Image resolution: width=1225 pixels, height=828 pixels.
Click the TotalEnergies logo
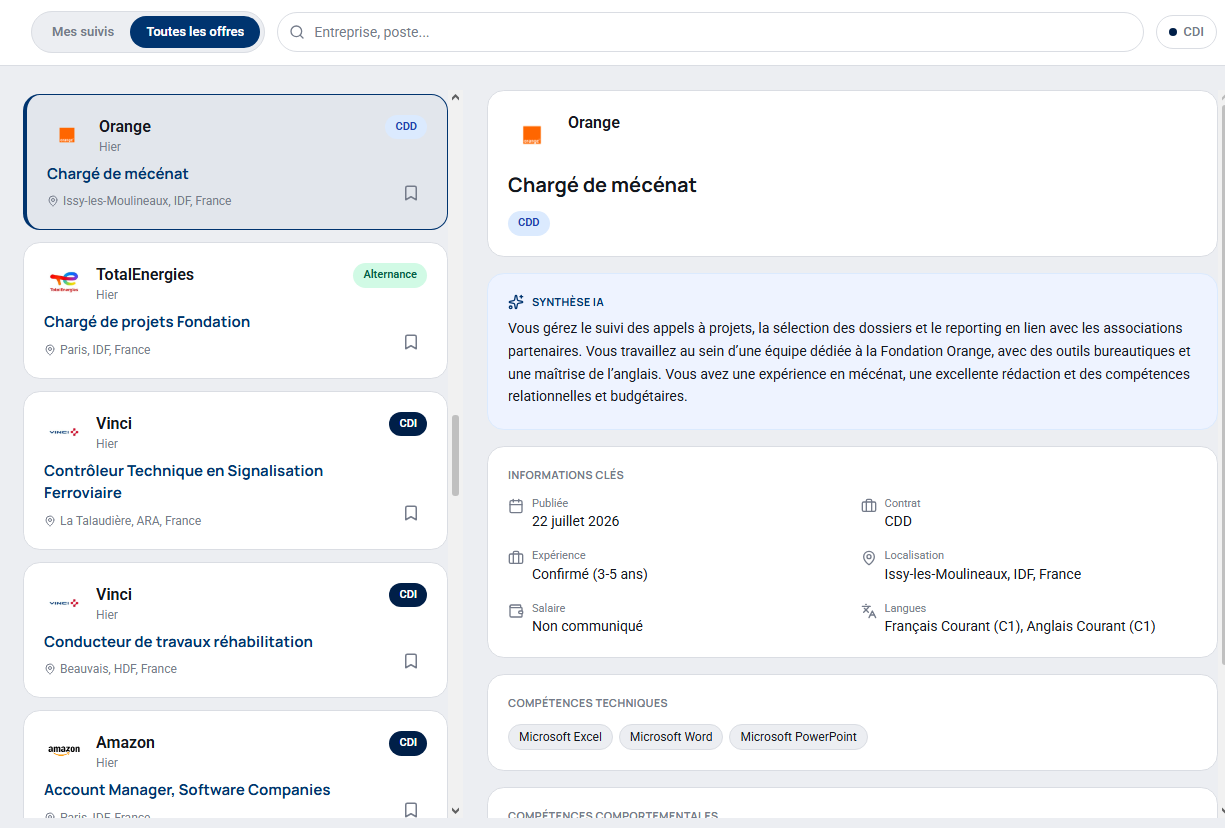click(64, 283)
